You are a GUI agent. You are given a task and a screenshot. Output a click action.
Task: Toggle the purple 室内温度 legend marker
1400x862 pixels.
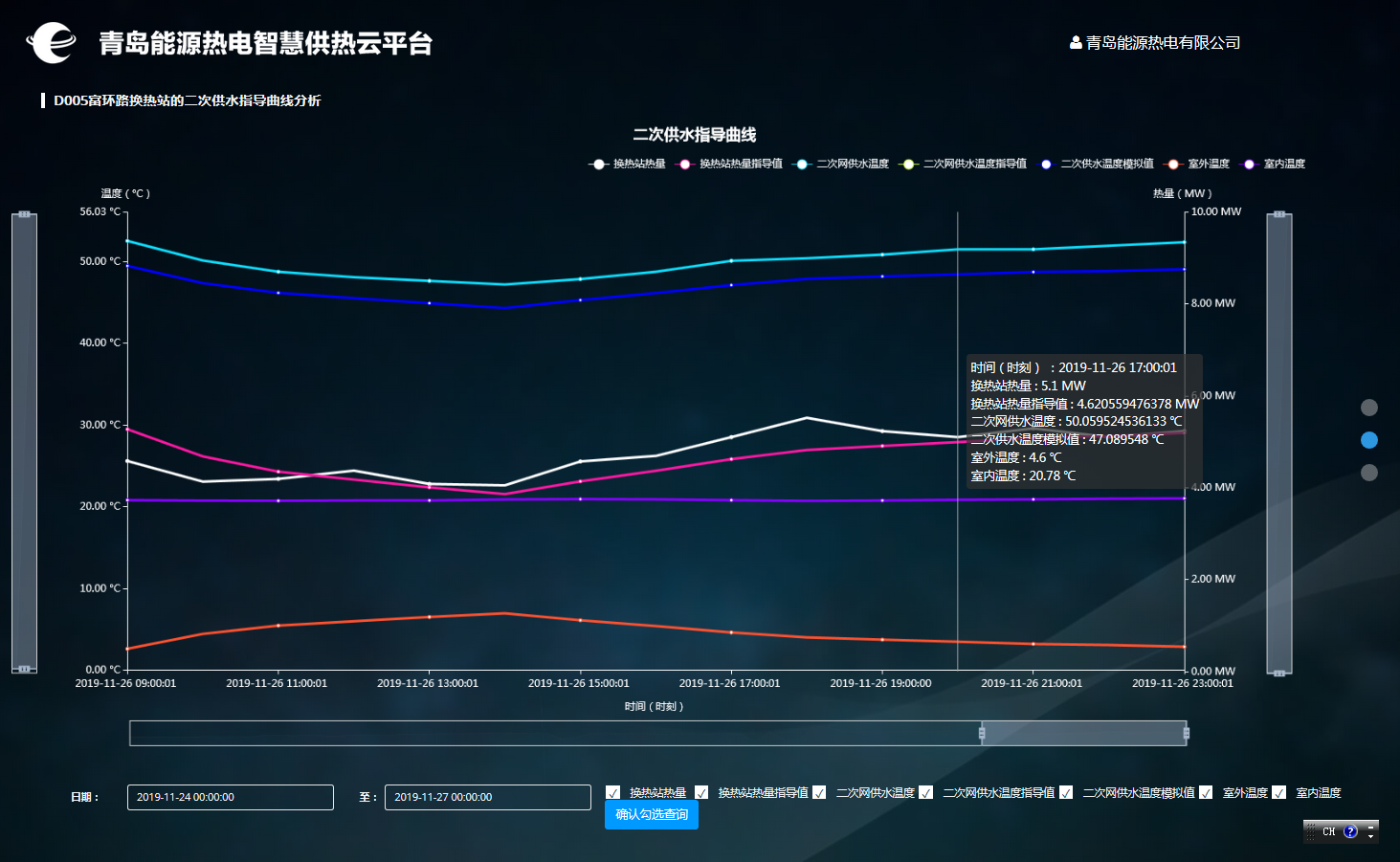click(1249, 165)
